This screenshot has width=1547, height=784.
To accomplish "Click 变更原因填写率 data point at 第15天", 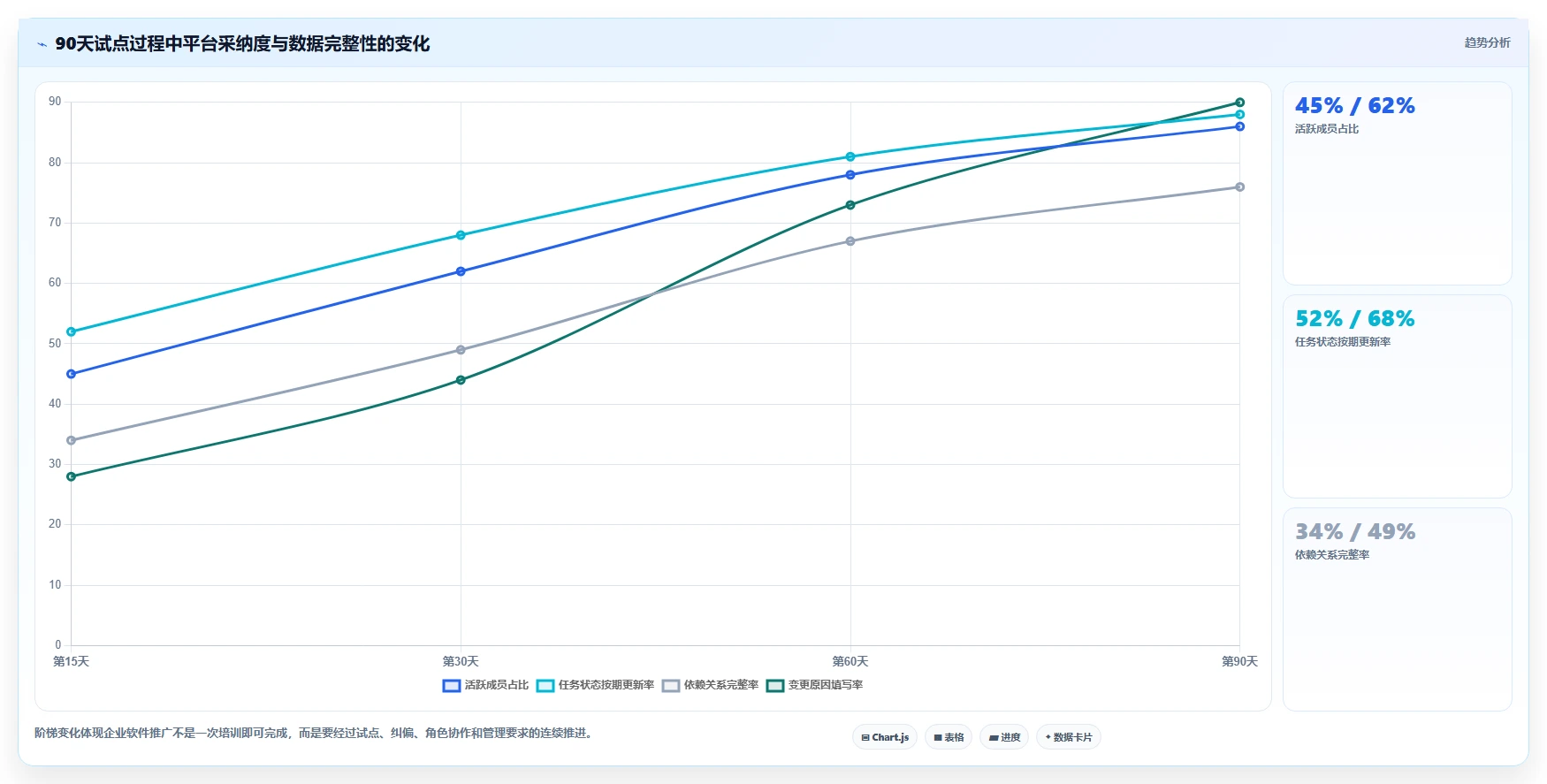I will [72, 476].
